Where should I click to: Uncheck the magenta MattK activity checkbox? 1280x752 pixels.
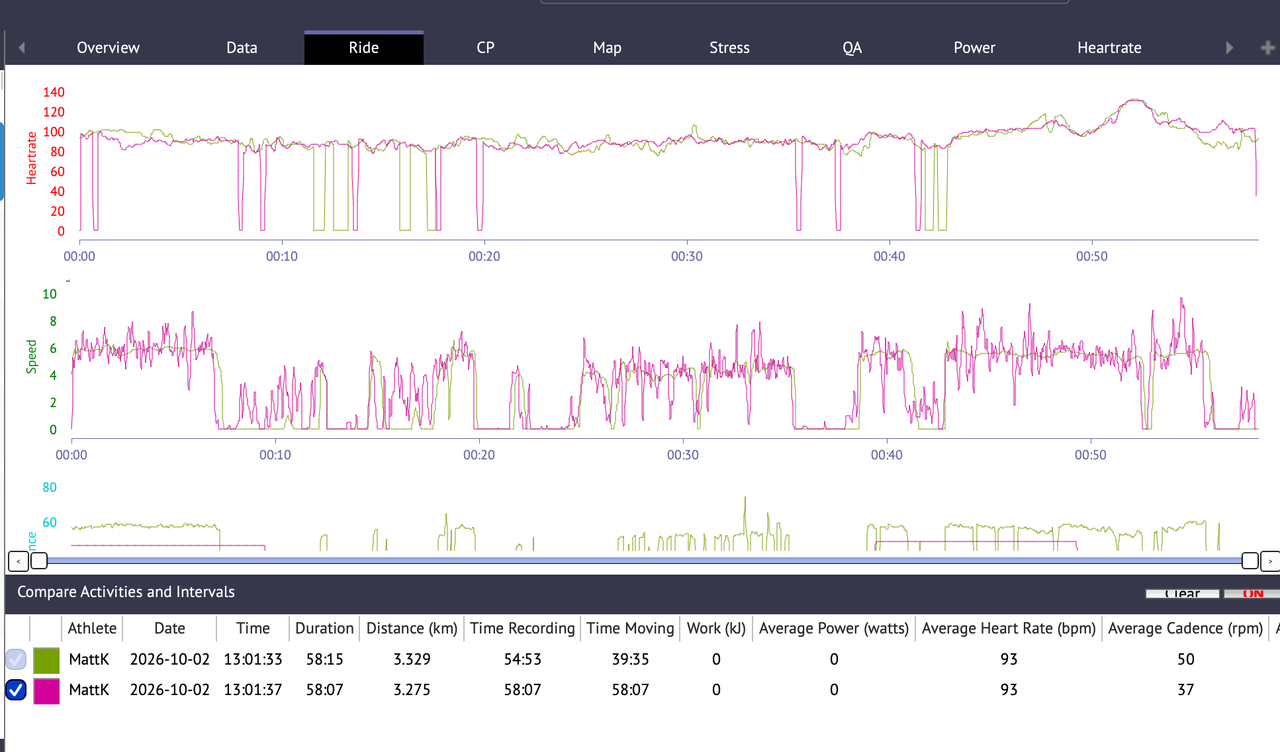[16, 690]
